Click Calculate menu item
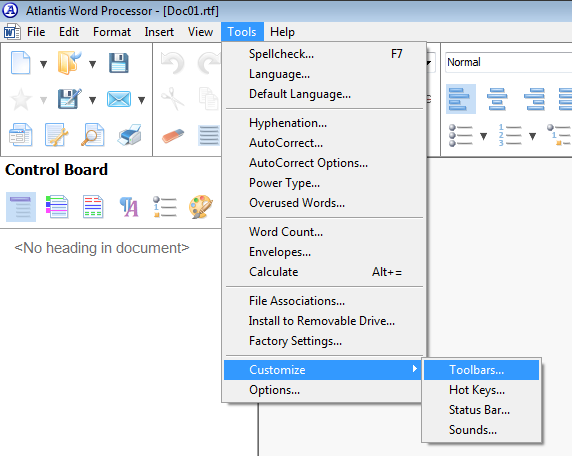This screenshot has height=456, width=572. pyautogui.click(x=324, y=272)
